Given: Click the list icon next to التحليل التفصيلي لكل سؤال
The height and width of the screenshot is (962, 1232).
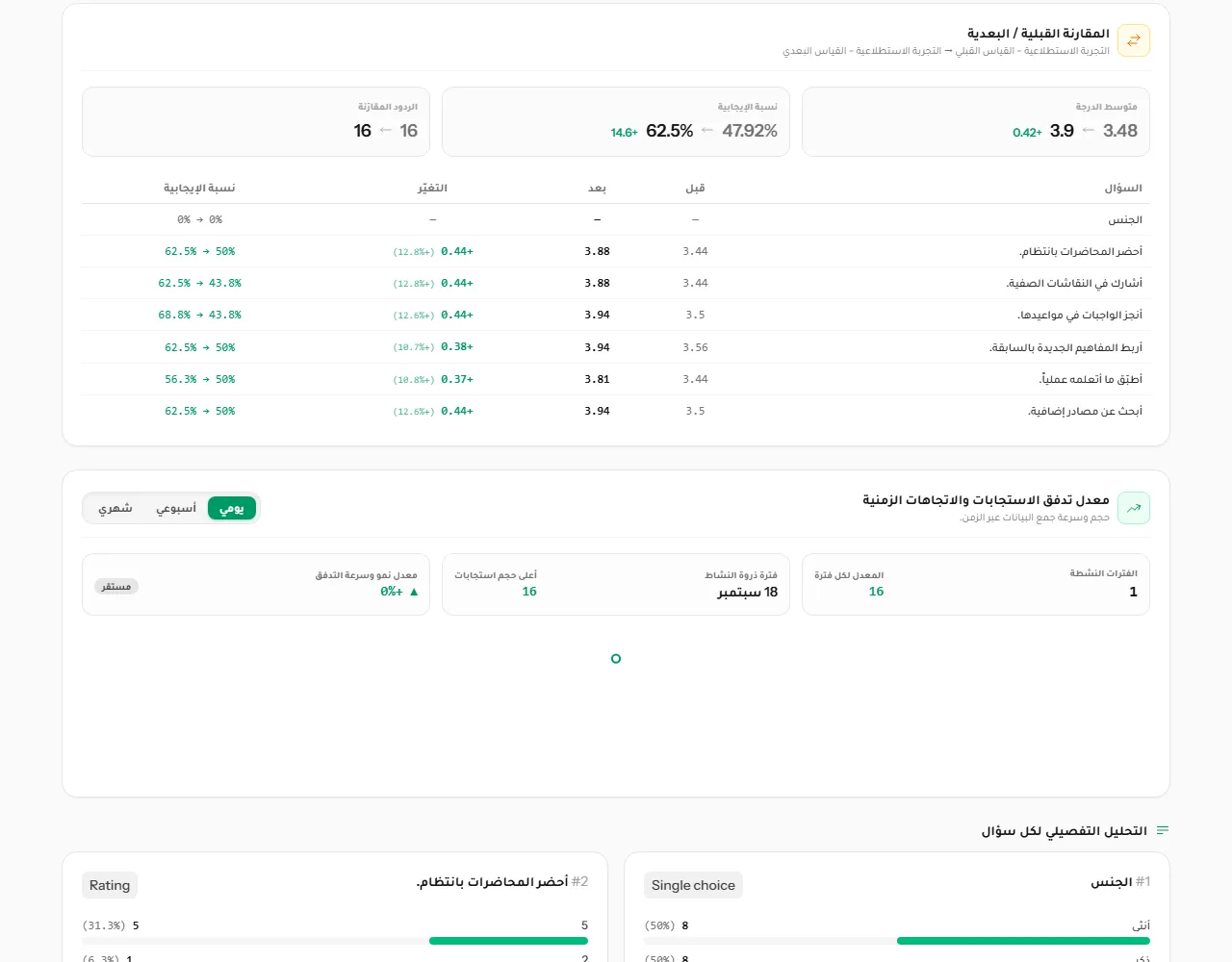Looking at the screenshot, I should point(1162,830).
